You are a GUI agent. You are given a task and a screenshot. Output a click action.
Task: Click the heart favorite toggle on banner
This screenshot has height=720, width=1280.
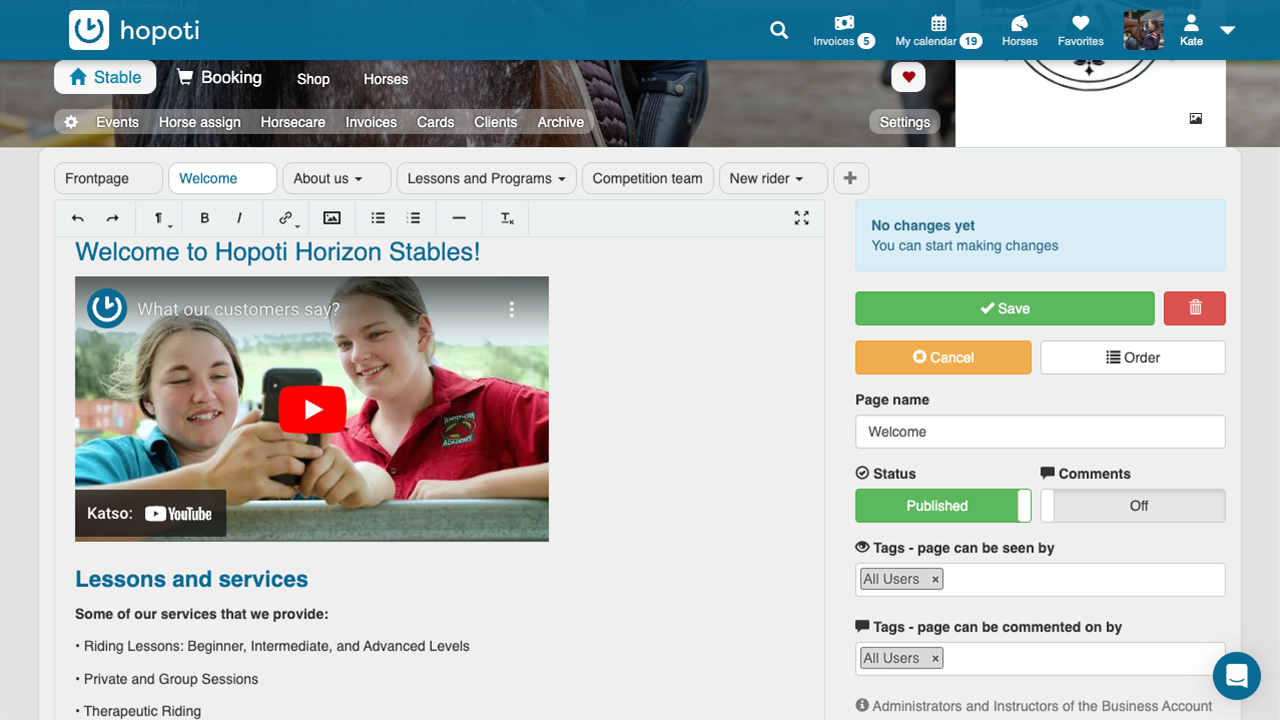tap(908, 77)
